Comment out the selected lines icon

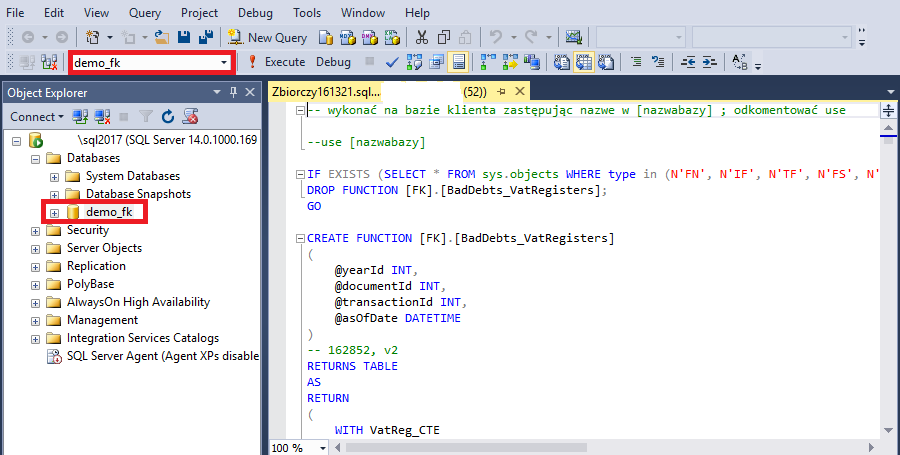tap(636, 62)
